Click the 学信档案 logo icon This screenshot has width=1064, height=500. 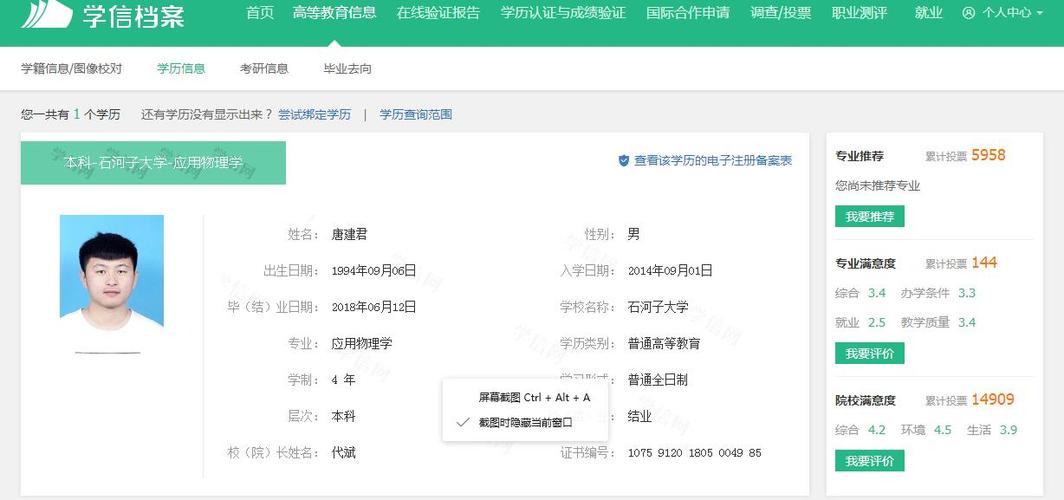[x=47, y=14]
